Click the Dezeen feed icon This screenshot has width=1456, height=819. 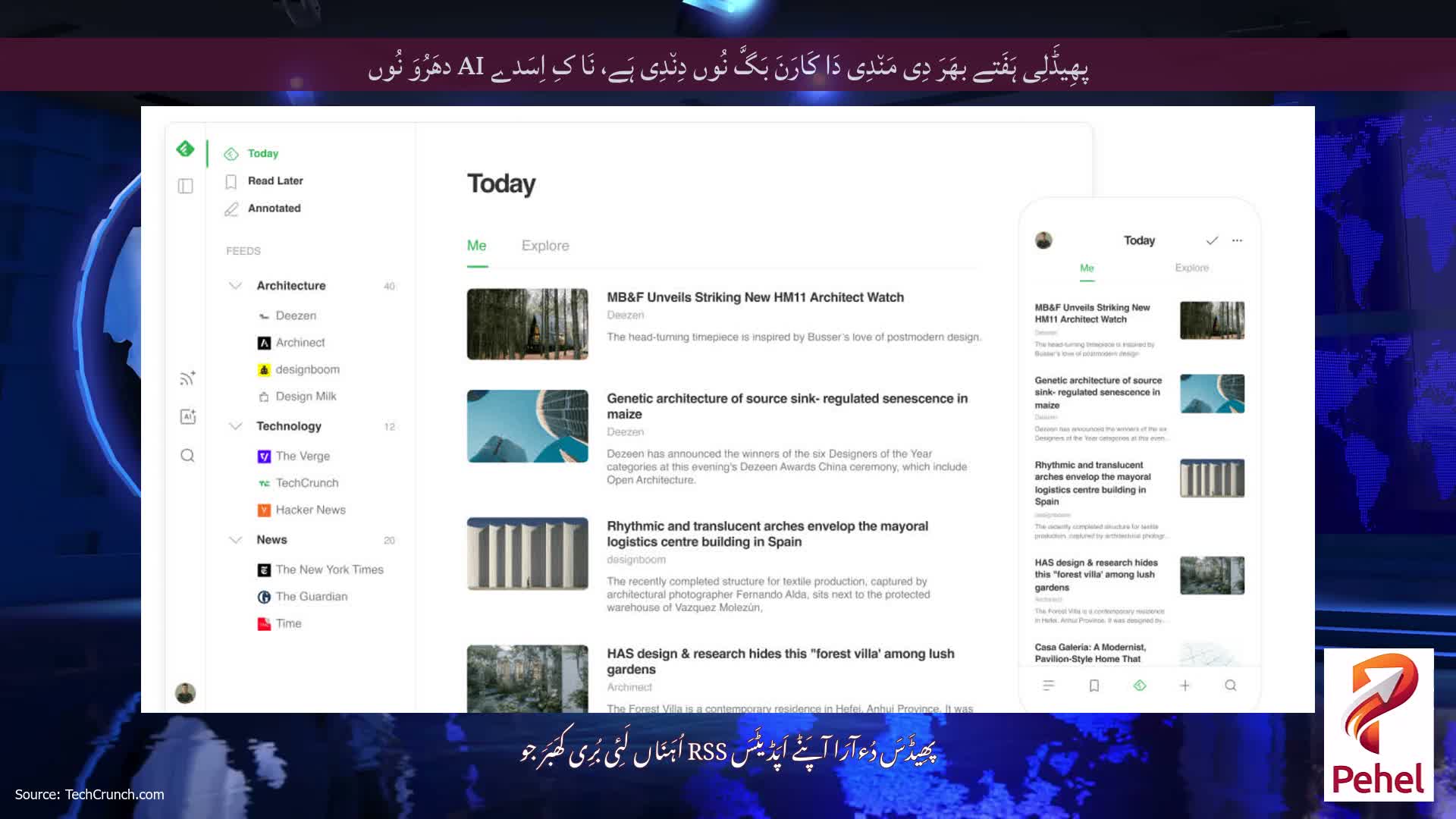[x=264, y=316]
